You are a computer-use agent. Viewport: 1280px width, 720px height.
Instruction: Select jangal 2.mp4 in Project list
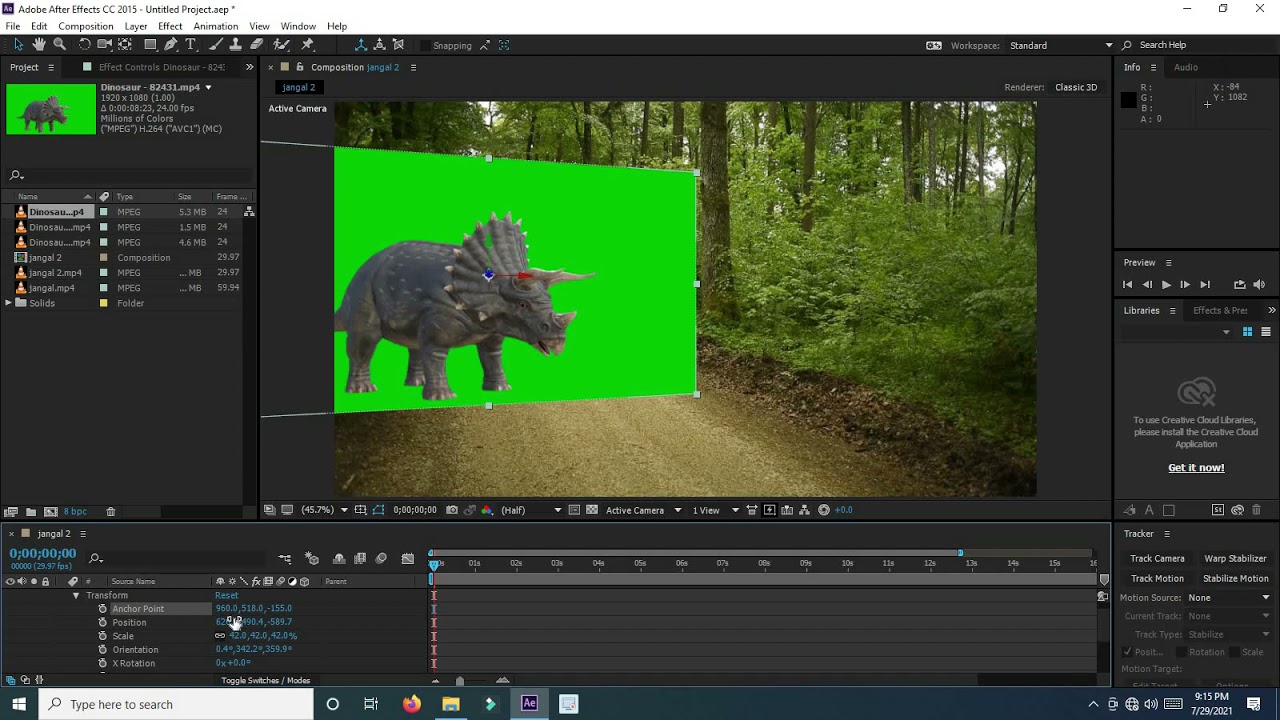tap(55, 272)
